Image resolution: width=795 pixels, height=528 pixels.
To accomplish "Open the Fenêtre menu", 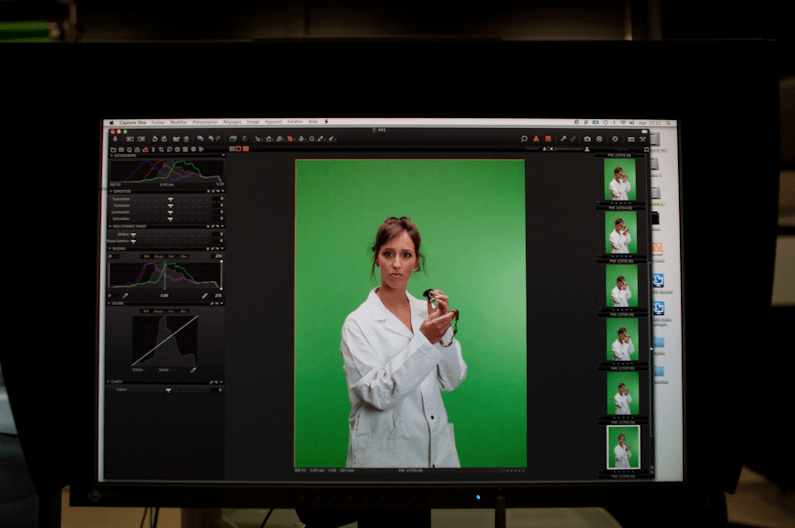I will [295, 122].
